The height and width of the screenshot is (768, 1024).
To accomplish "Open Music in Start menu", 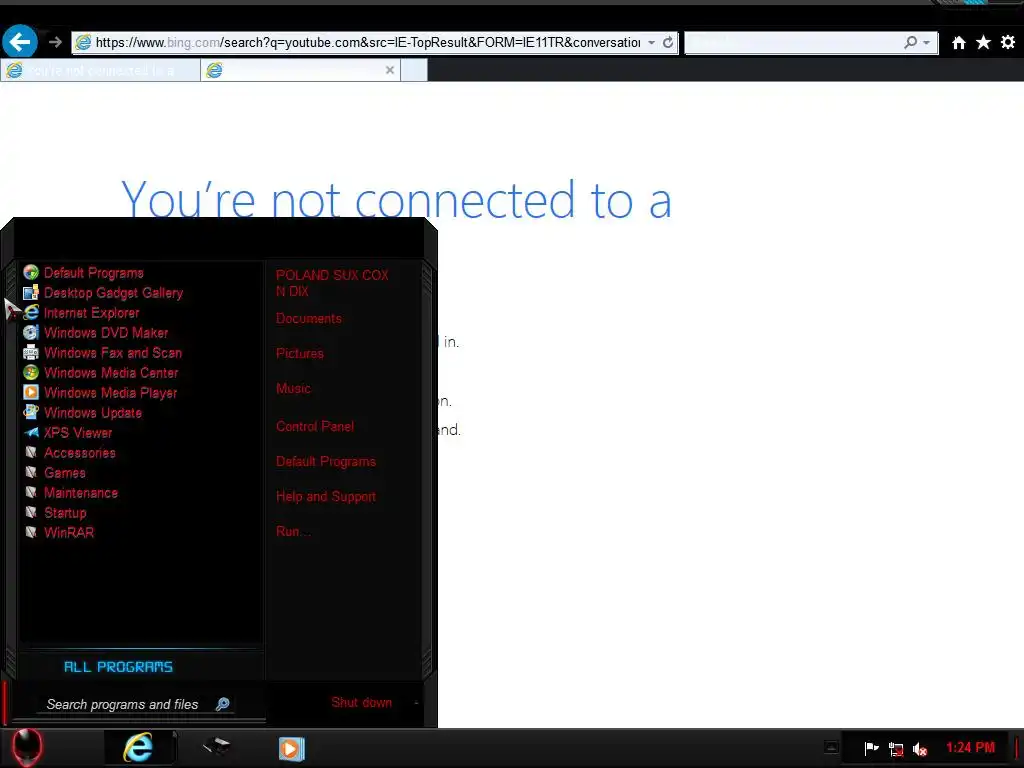I will coord(293,389).
